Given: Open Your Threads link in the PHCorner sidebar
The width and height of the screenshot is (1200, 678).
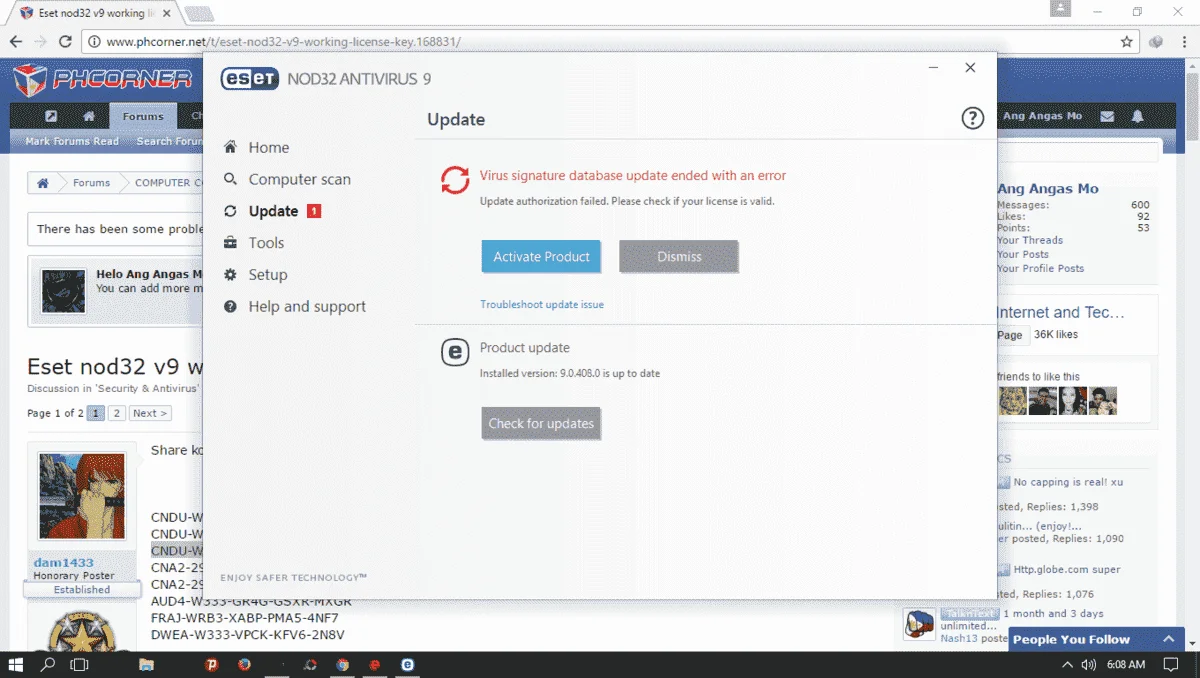Looking at the screenshot, I should click(1030, 240).
